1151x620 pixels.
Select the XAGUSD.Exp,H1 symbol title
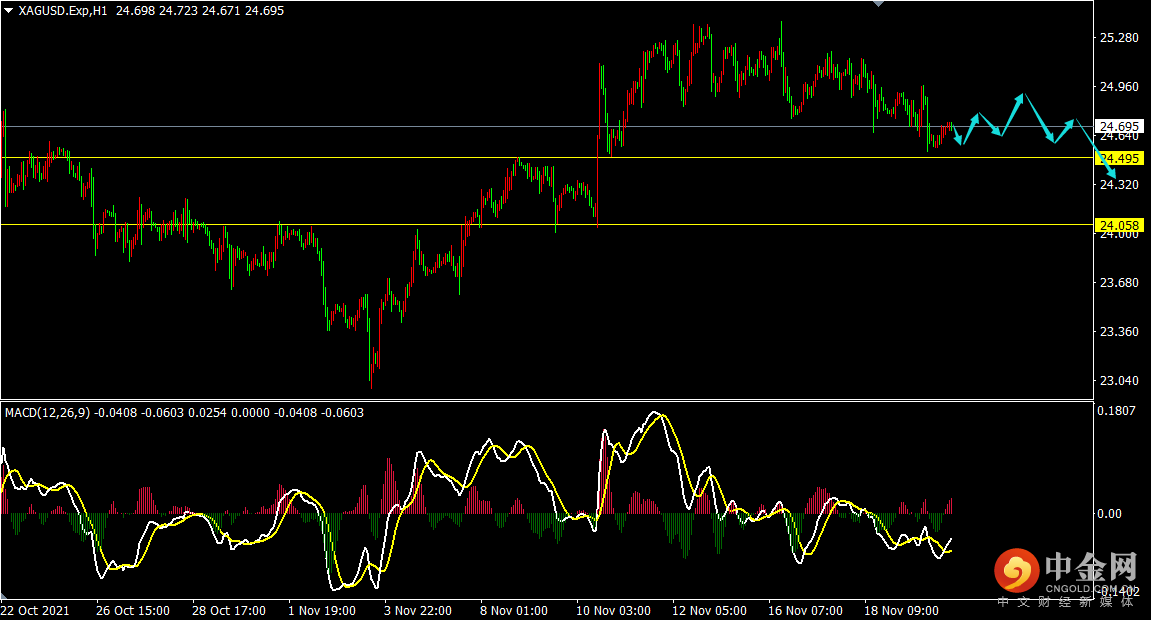point(63,10)
